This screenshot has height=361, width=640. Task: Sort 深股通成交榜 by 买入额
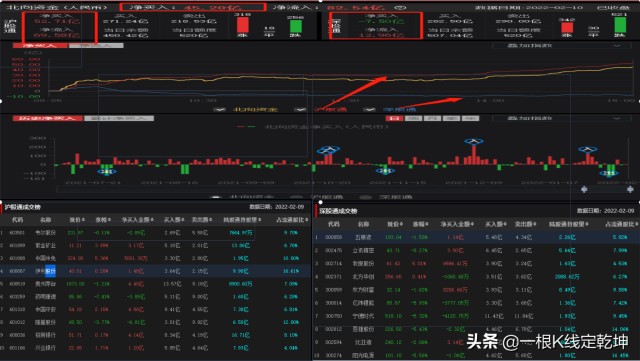(x=495, y=224)
